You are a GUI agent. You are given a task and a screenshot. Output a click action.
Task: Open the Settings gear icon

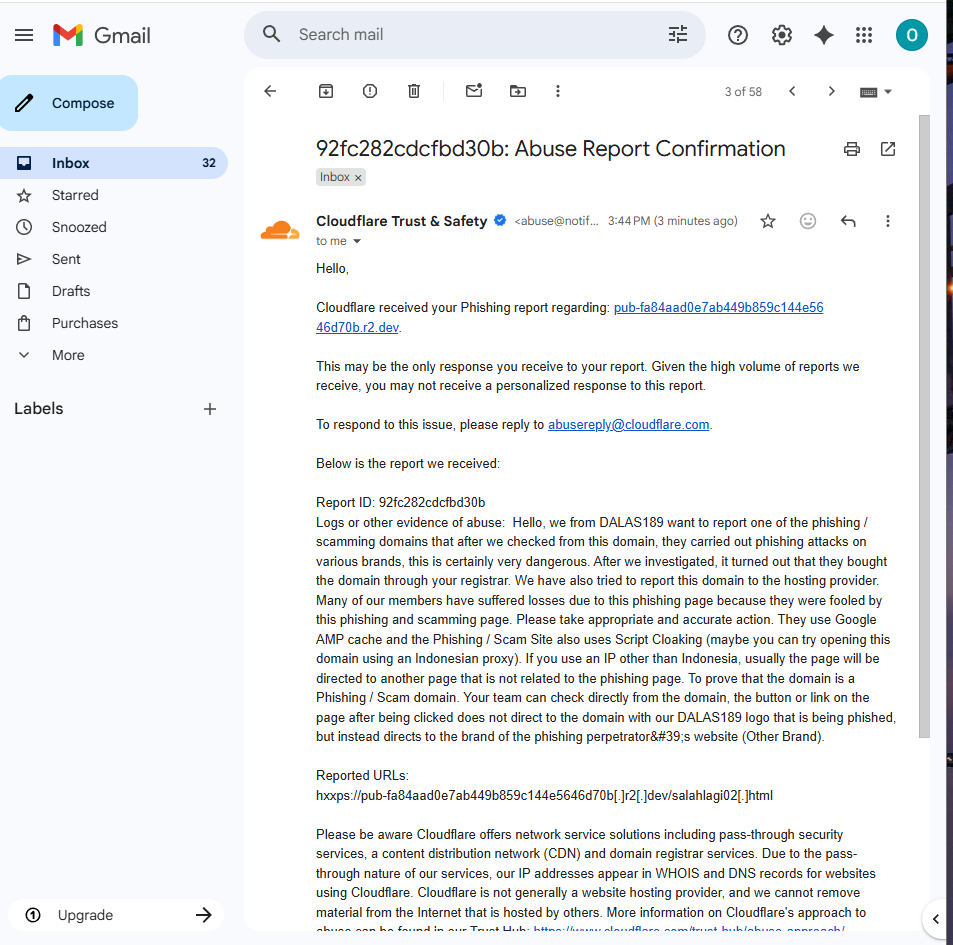pos(782,35)
